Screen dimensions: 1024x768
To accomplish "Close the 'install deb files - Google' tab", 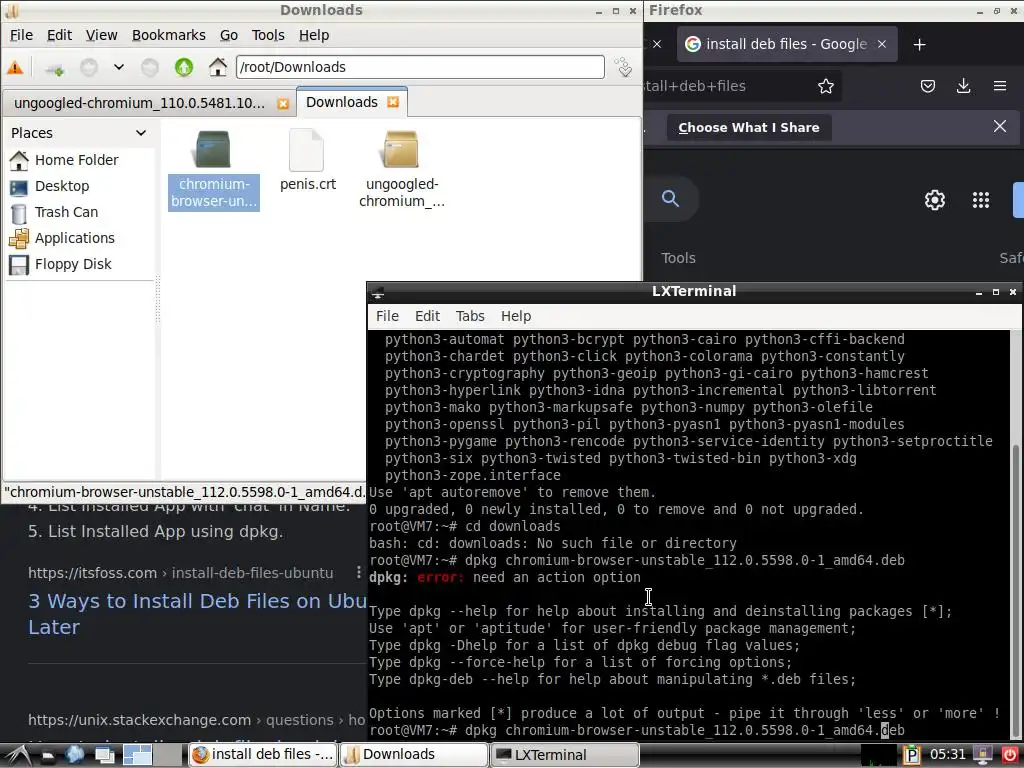I will point(882,44).
